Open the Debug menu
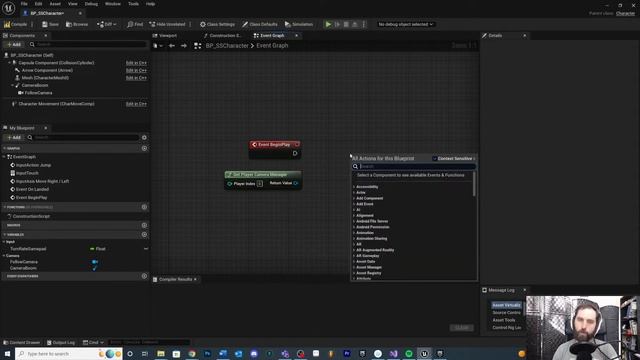This screenshot has width=640, height=360. coord(91,4)
